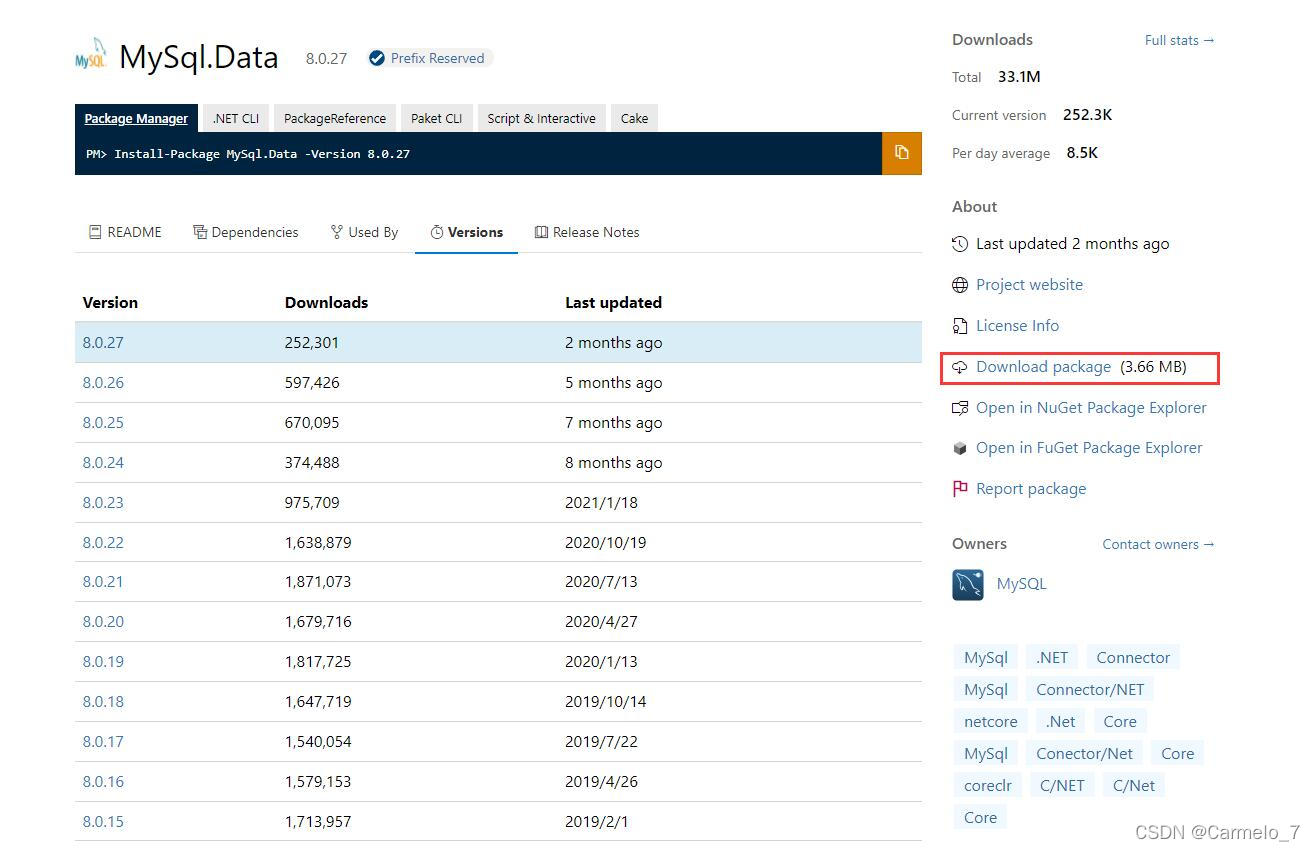Click the NuGet Package Explorer icon
The height and width of the screenshot is (851, 1315).
pos(960,408)
